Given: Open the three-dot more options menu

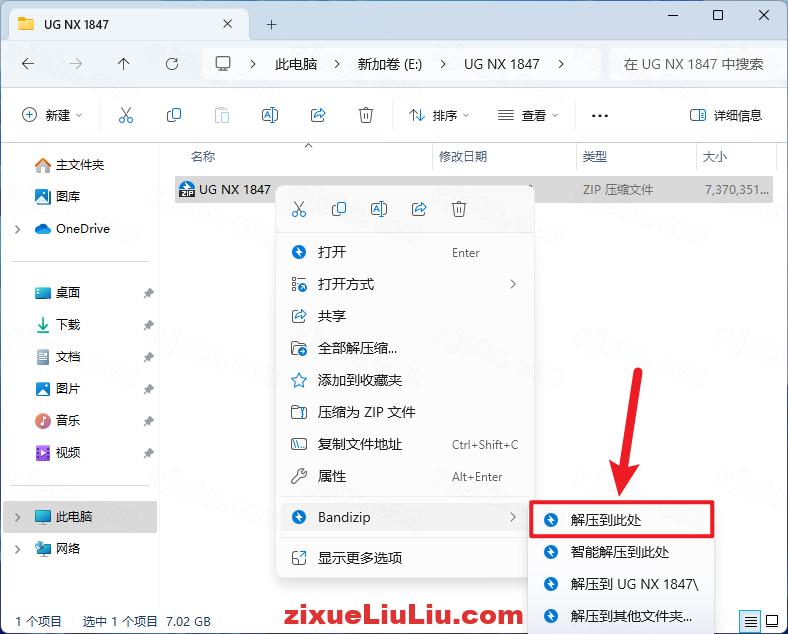Looking at the screenshot, I should 600,116.
